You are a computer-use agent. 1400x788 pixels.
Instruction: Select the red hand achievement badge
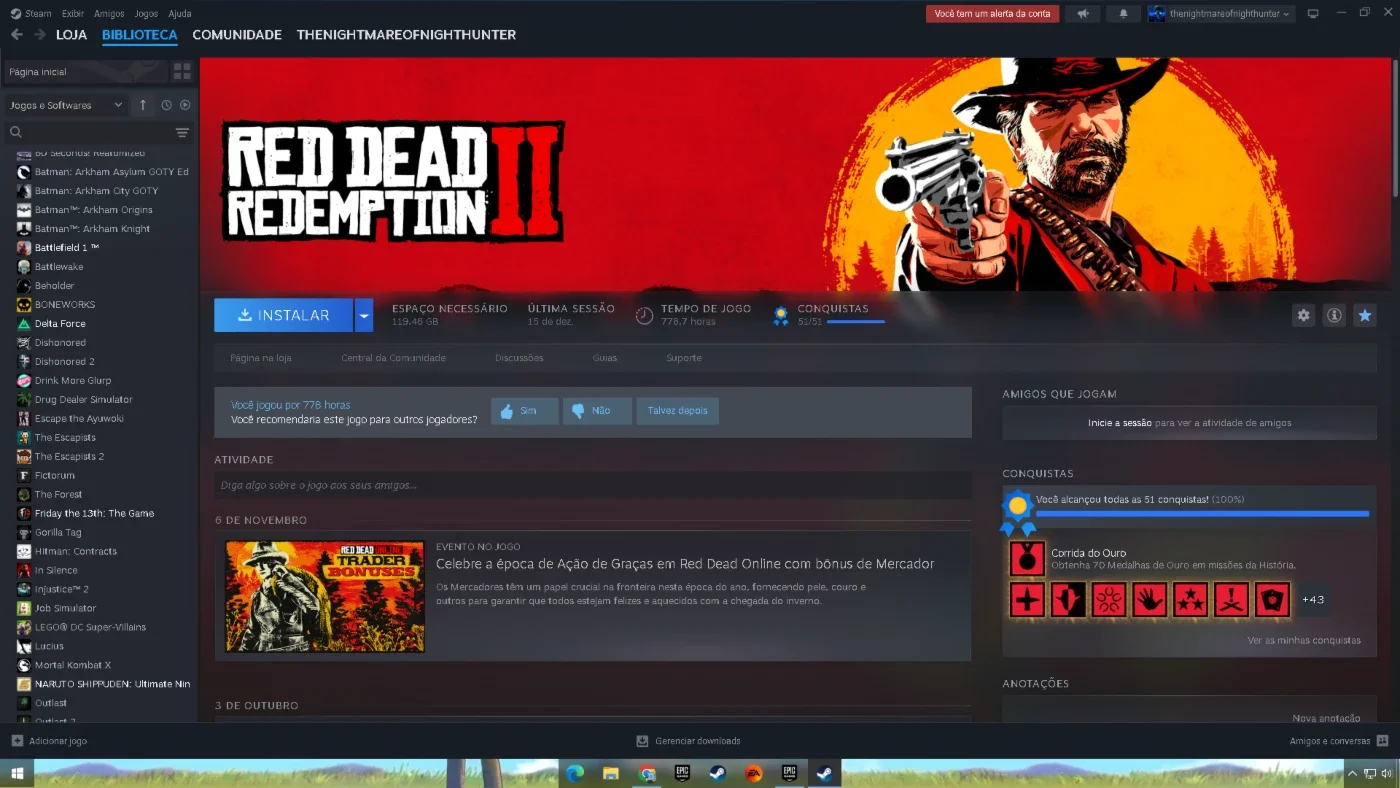click(1150, 600)
